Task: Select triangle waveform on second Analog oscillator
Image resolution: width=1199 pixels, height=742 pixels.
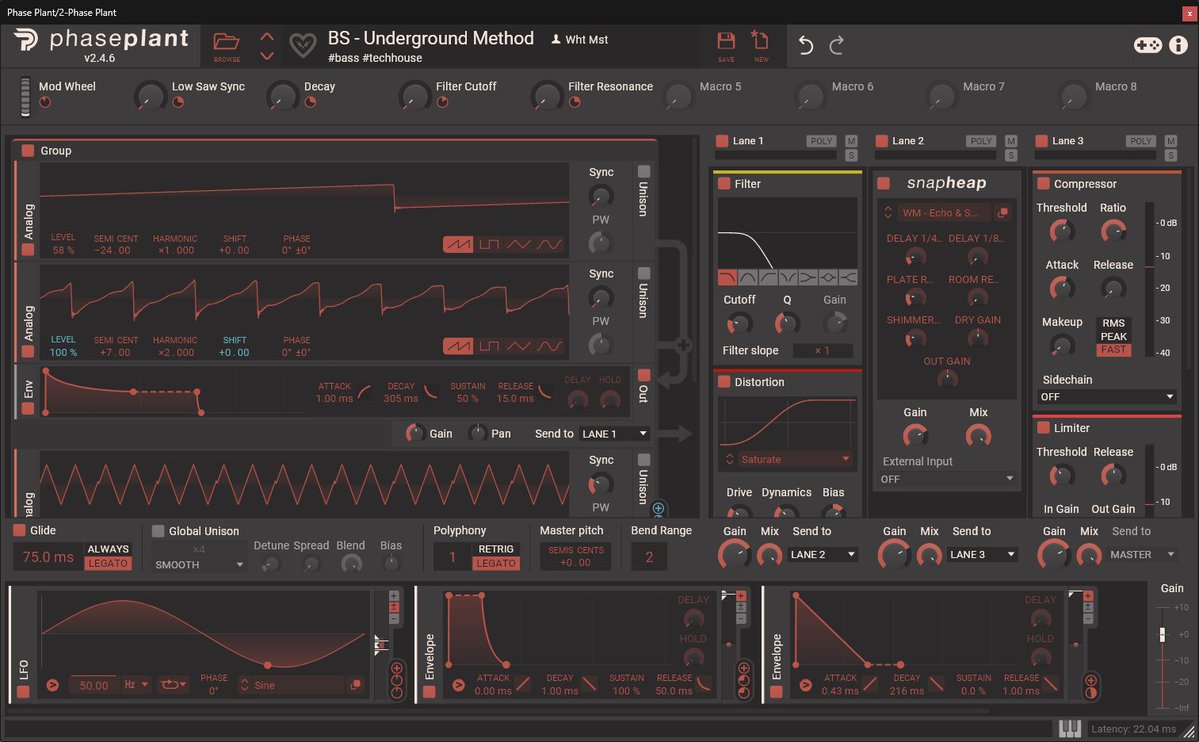Action: tap(518, 347)
